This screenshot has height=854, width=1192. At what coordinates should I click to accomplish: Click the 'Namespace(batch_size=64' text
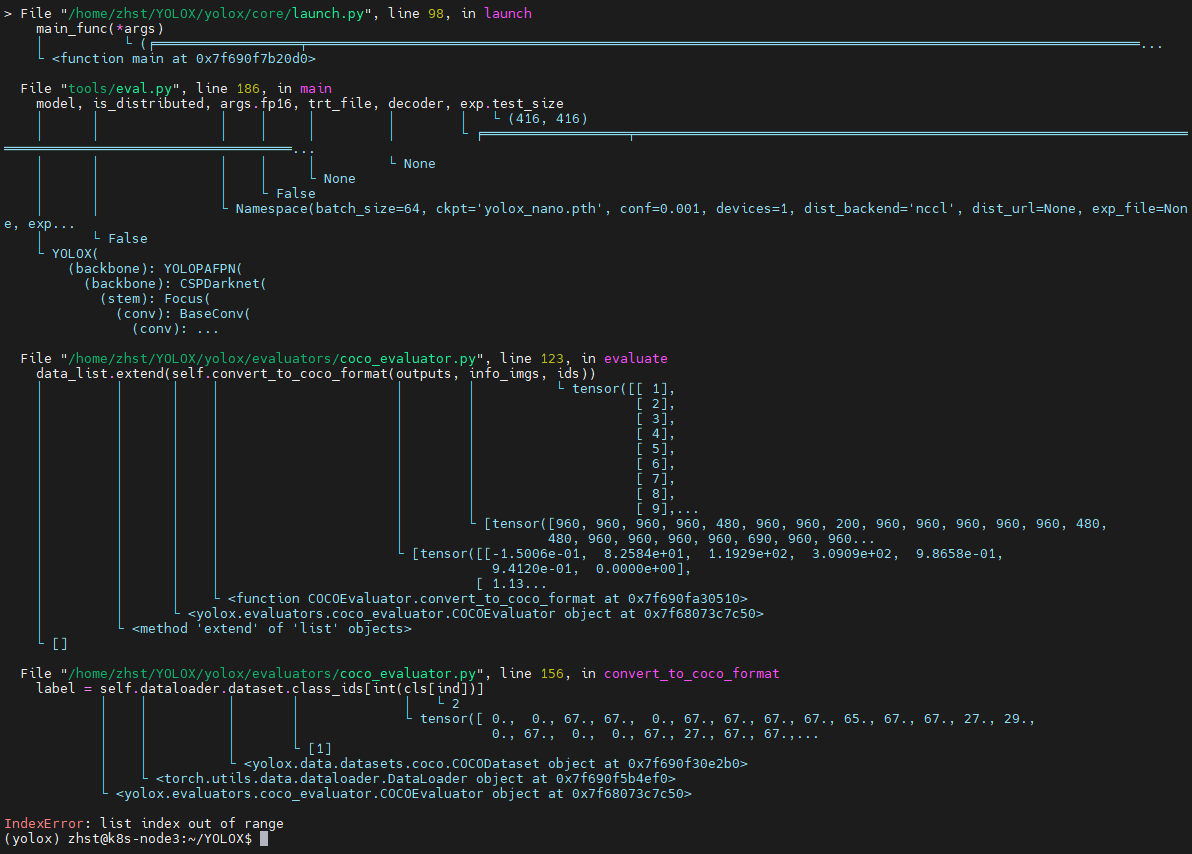pos(328,208)
